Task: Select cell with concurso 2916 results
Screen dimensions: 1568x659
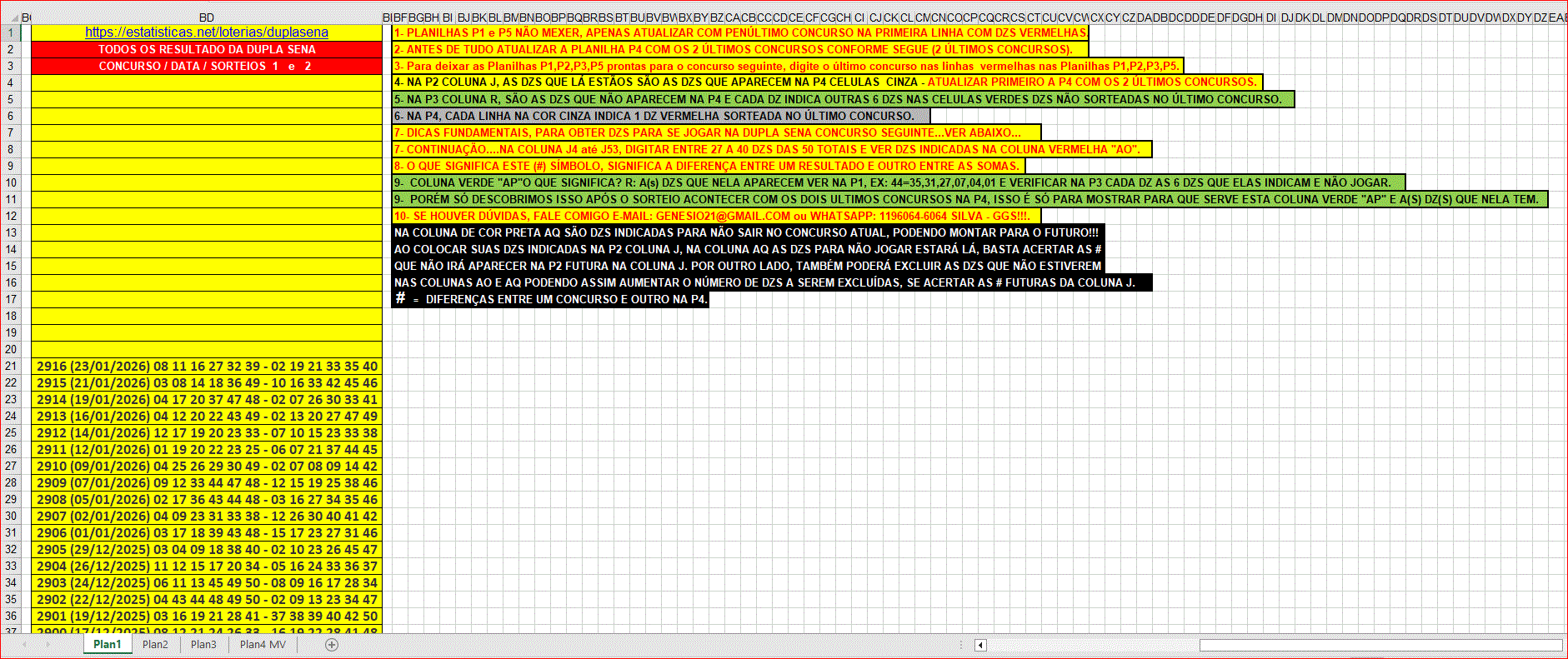Action: pyautogui.click(x=207, y=367)
